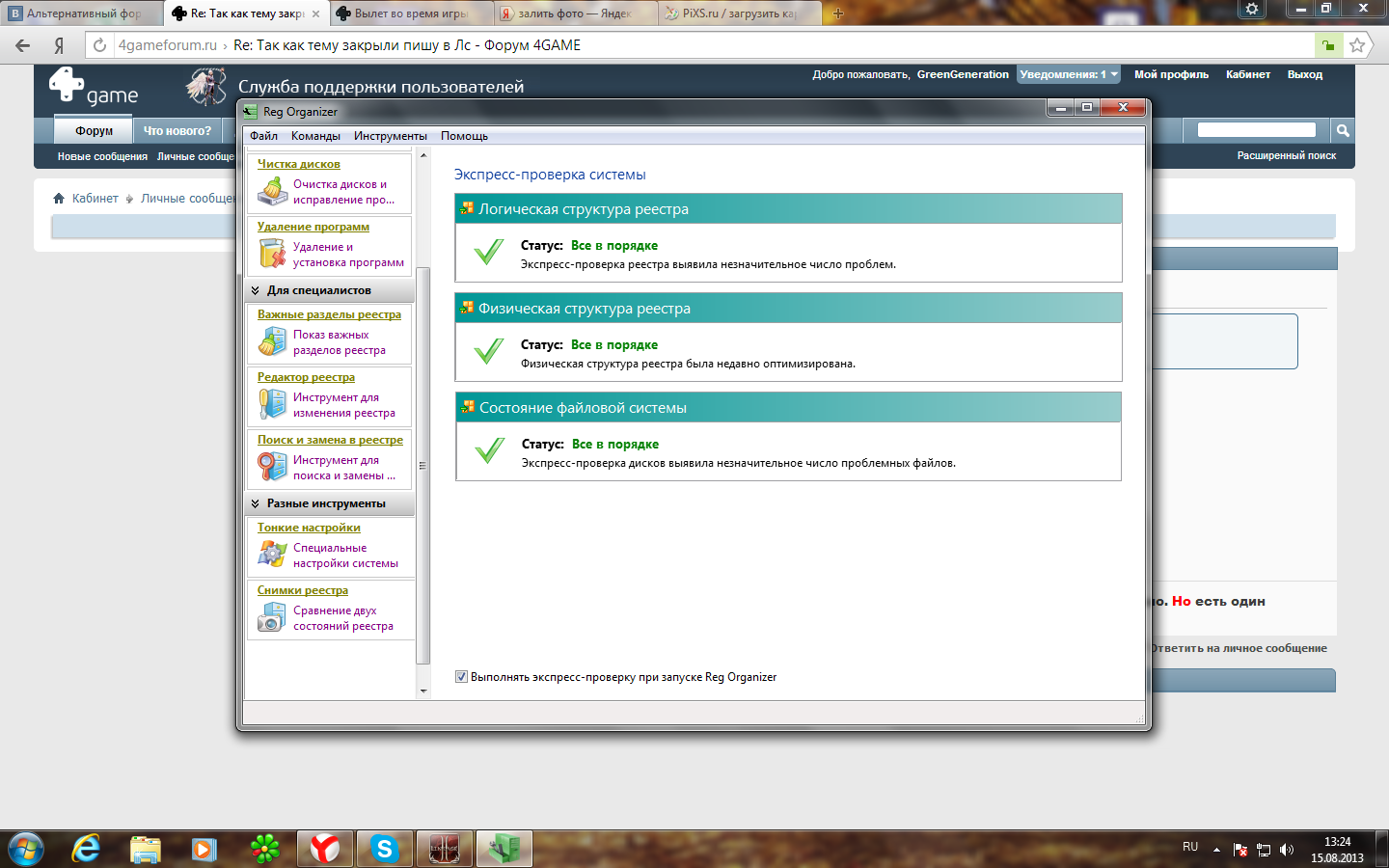The image size is (1389, 868).
Task: Go back with the browser arrow
Action: click(23, 45)
